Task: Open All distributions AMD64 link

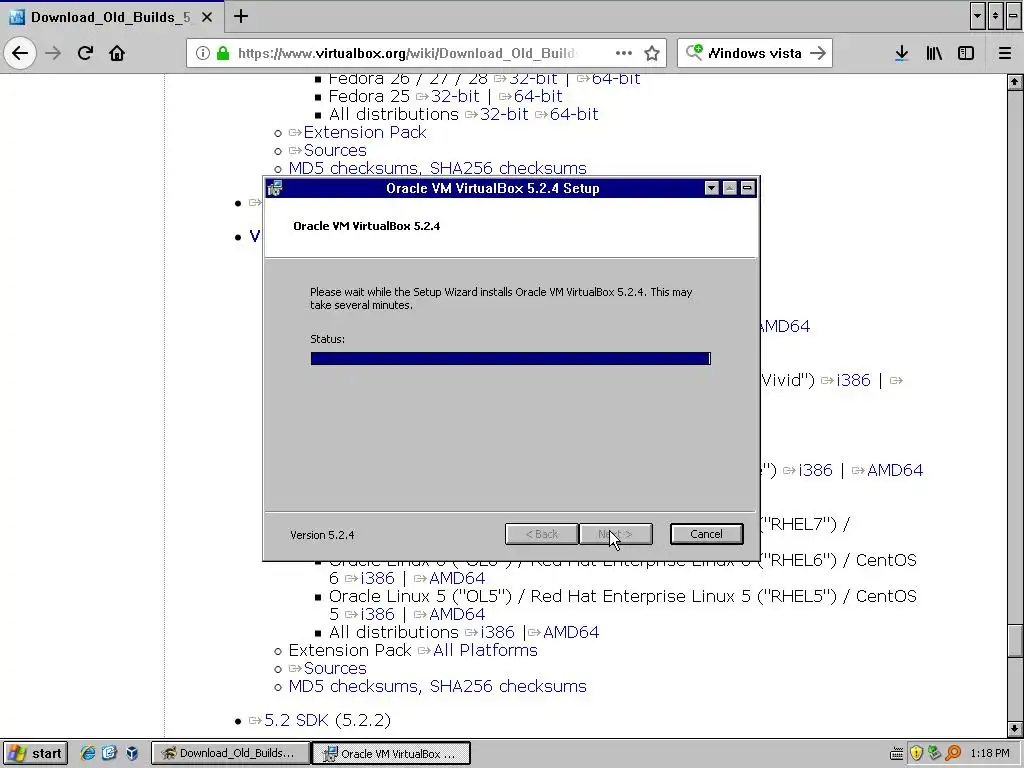Action: pyautogui.click(x=571, y=632)
